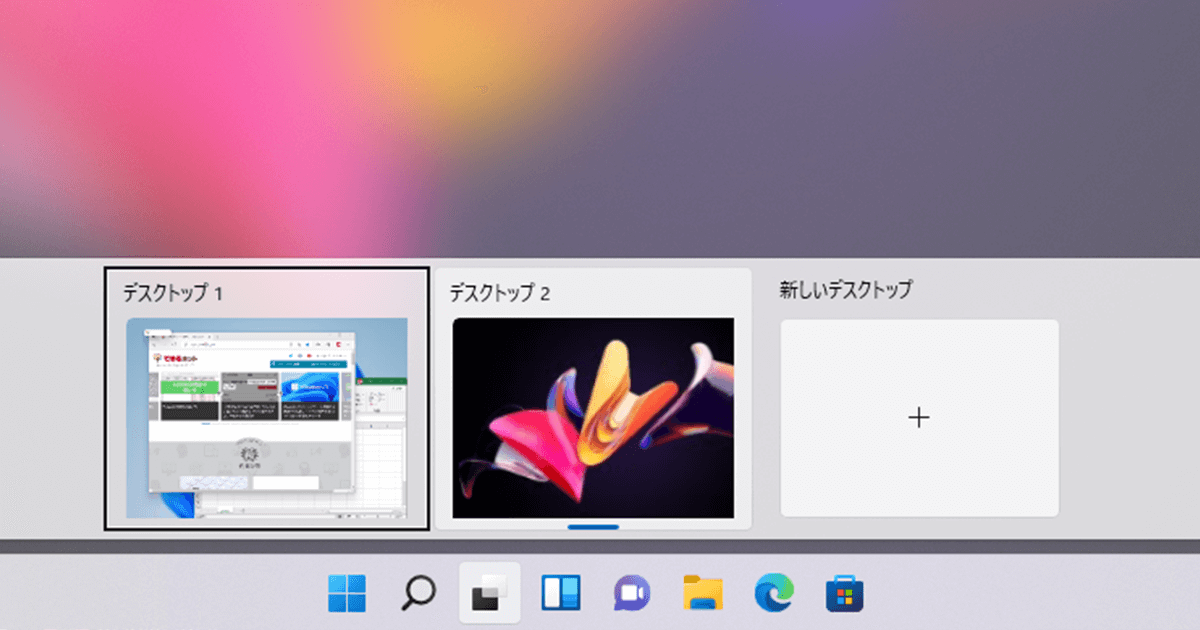Select the デスクトップ 1 label
Screen dimensions: 1200x630
[x=172, y=293]
